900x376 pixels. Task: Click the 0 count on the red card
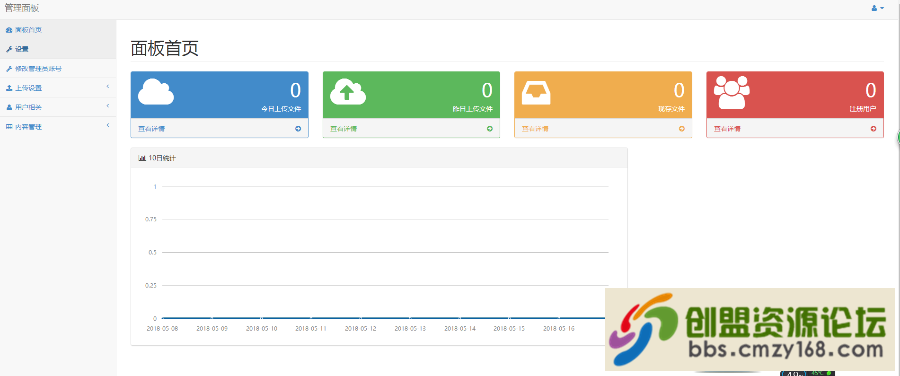click(x=871, y=90)
